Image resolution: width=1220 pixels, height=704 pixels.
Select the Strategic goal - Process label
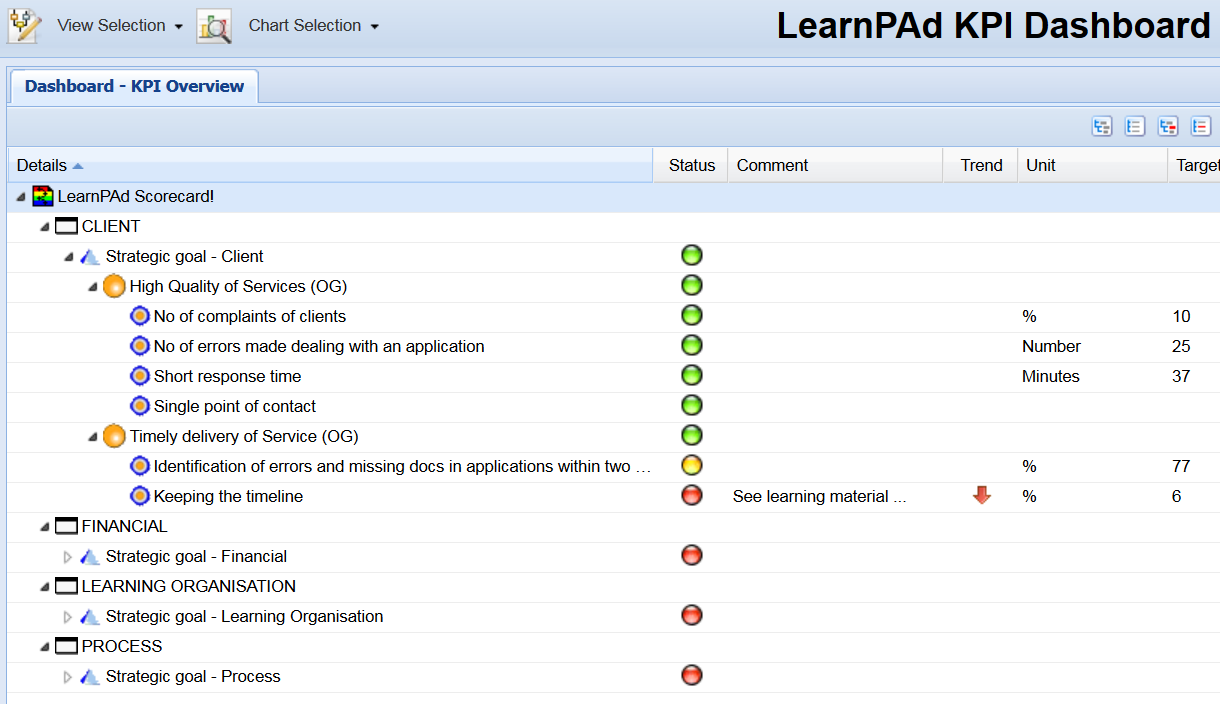pos(193,676)
